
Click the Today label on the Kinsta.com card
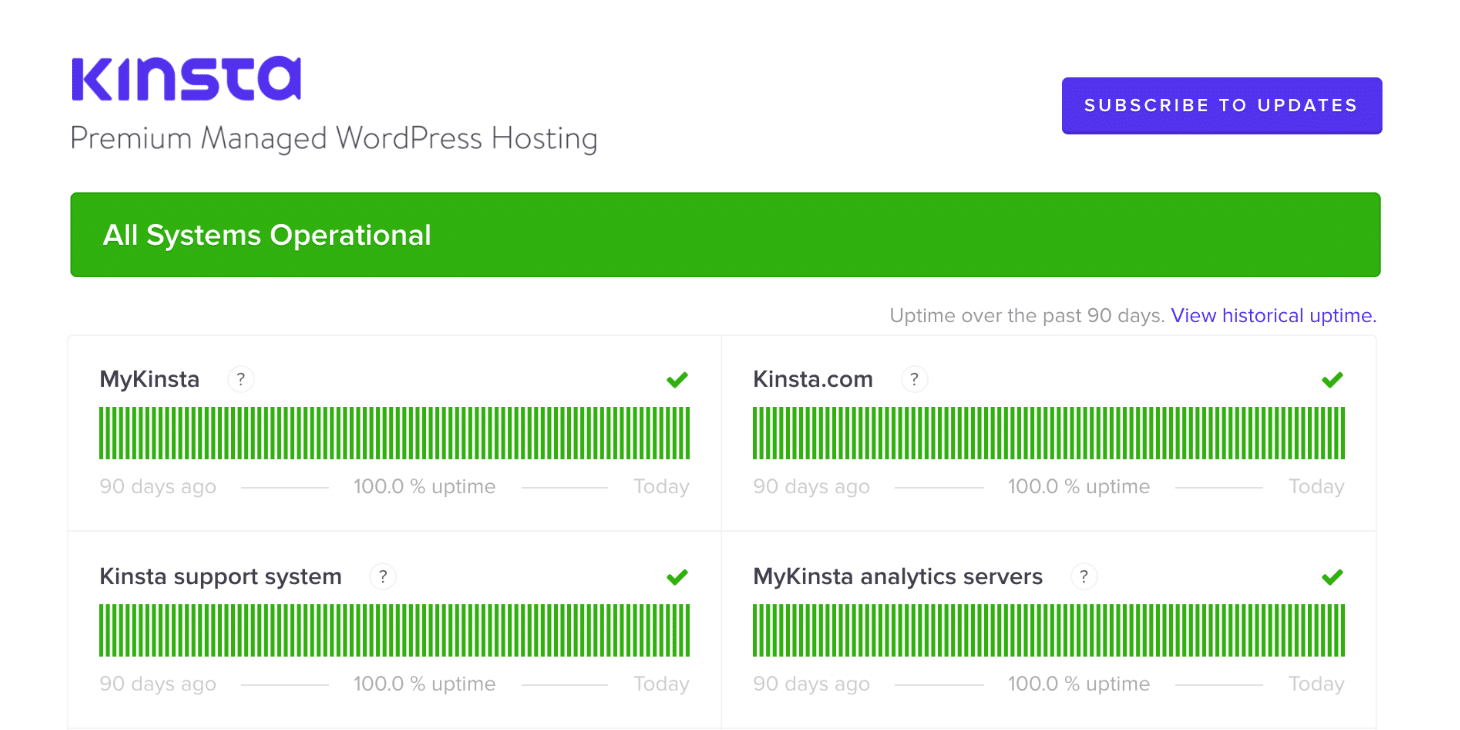click(1316, 487)
